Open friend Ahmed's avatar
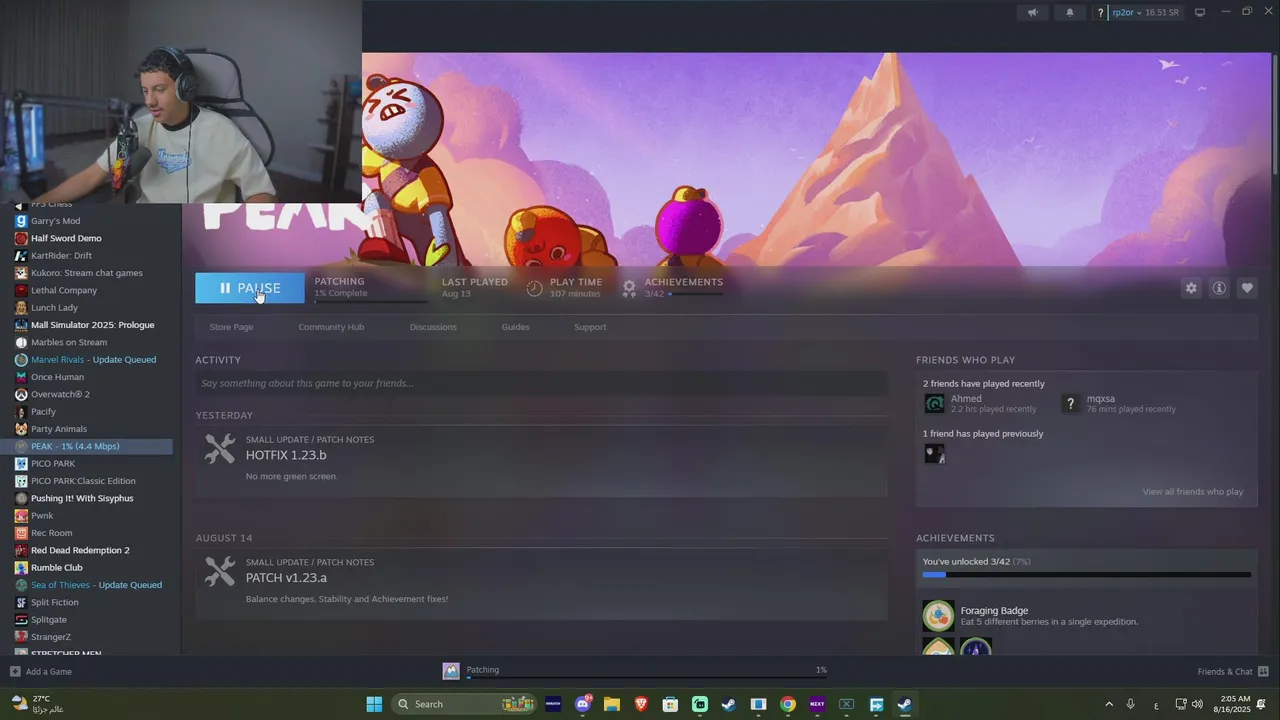This screenshot has height=720, width=1280. (x=934, y=403)
